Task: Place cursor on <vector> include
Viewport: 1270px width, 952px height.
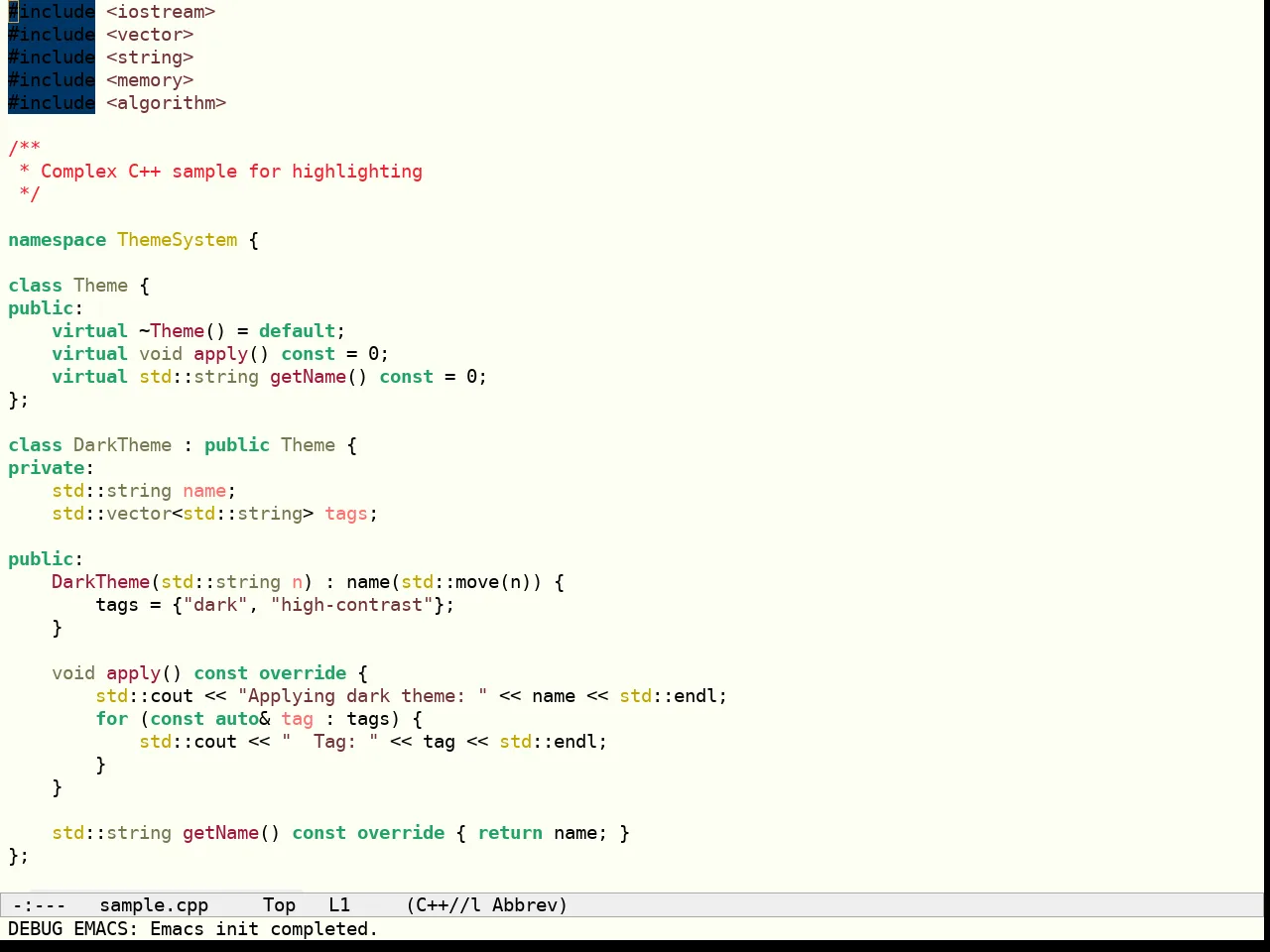Action: click(150, 35)
